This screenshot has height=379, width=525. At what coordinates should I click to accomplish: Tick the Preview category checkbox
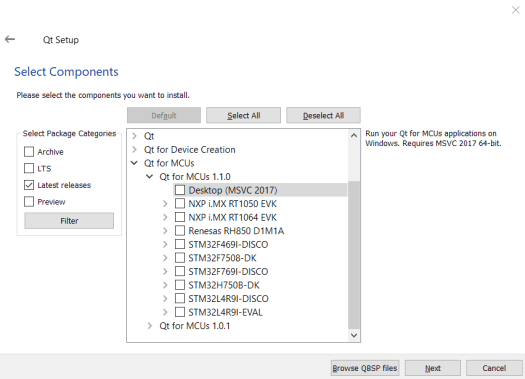point(29,202)
